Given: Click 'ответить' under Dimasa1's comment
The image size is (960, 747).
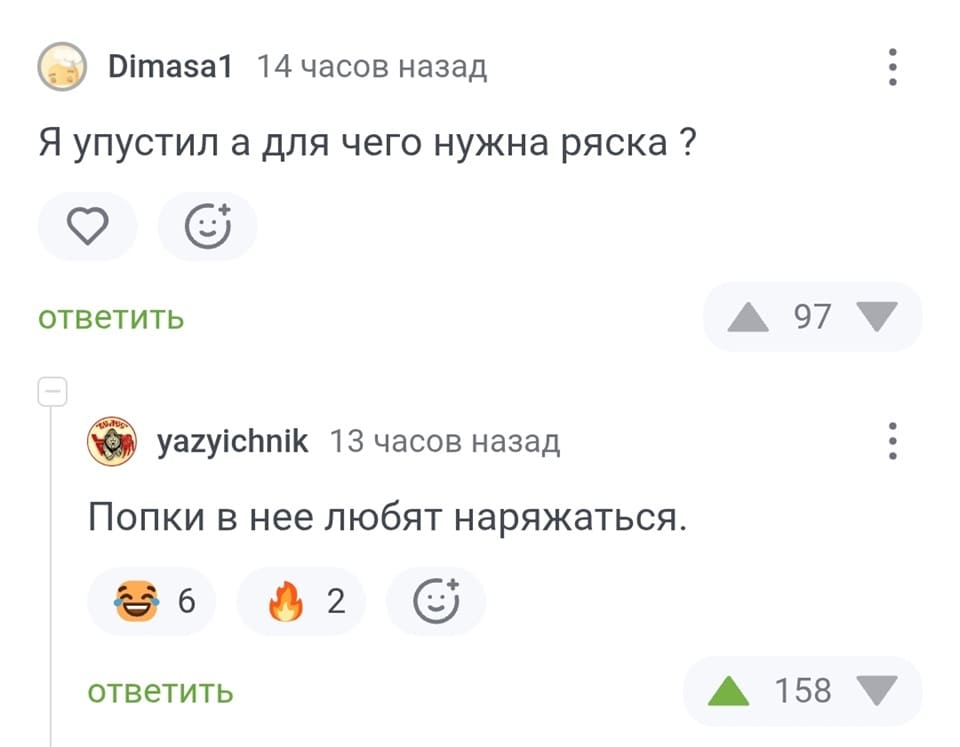Looking at the screenshot, I should pos(111,318).
